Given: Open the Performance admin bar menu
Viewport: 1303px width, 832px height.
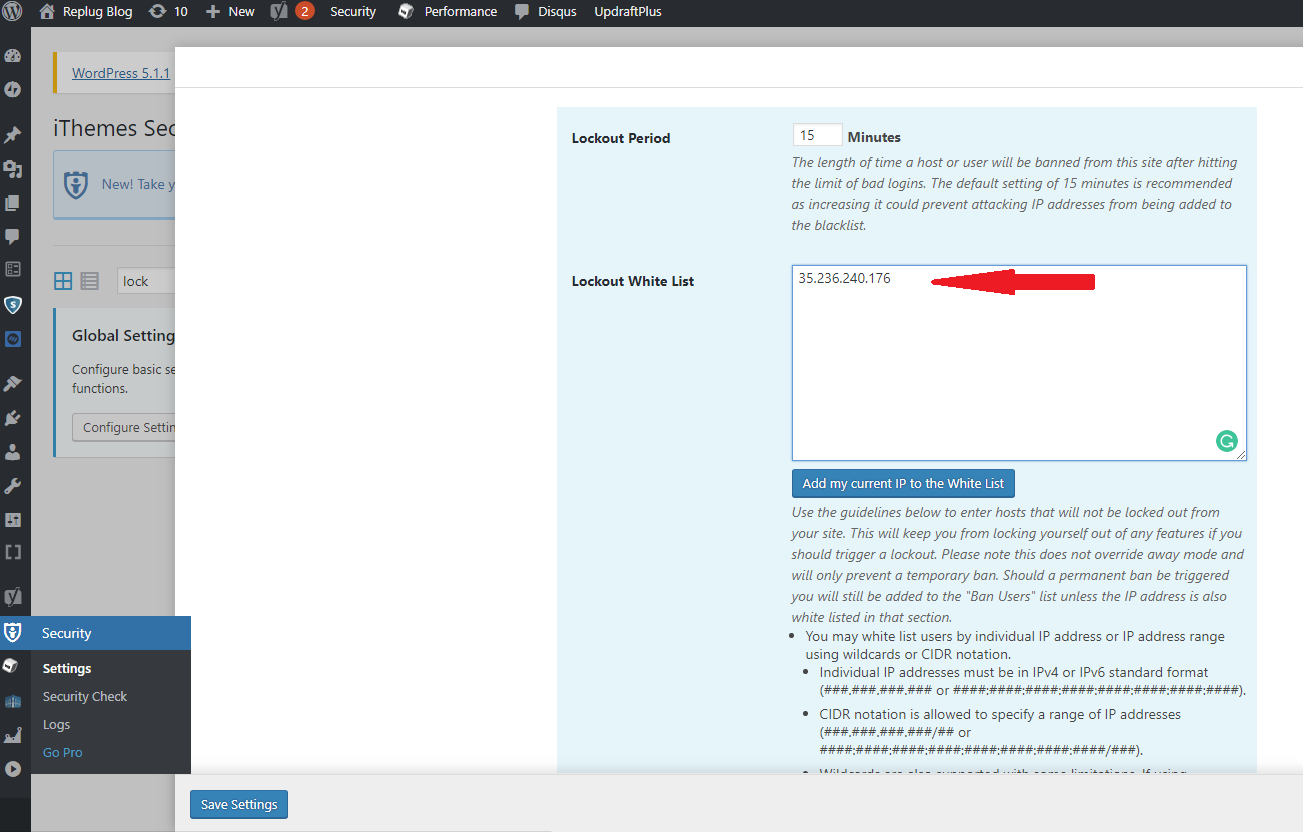Looking at the screenshot, I should [448, 12].
